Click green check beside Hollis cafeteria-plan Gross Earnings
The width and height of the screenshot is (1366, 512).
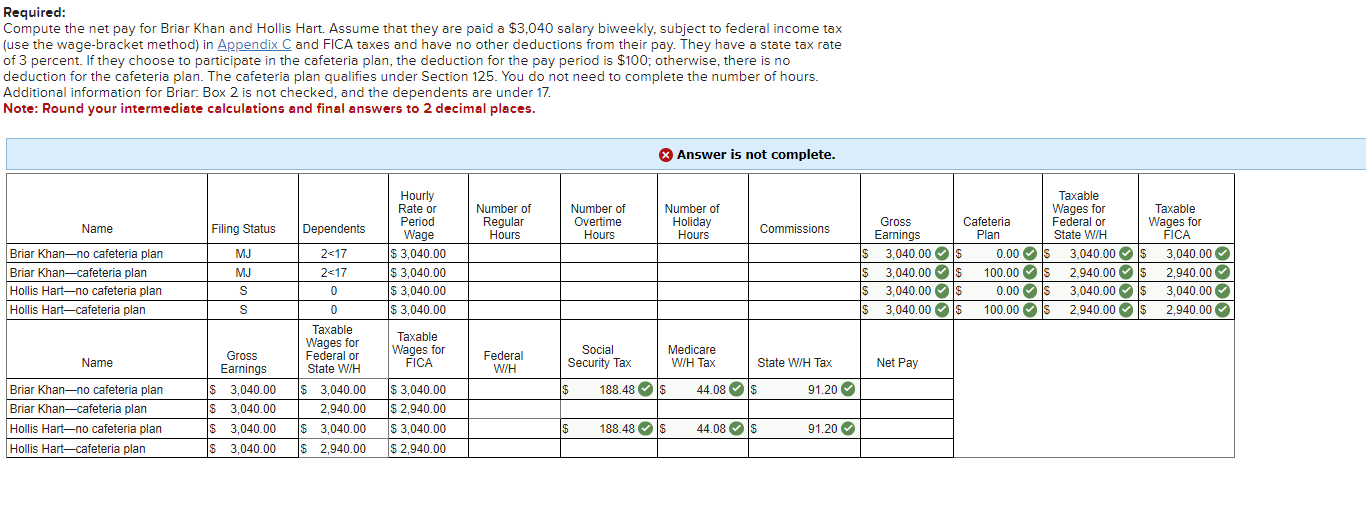click(x=942, y=310)
